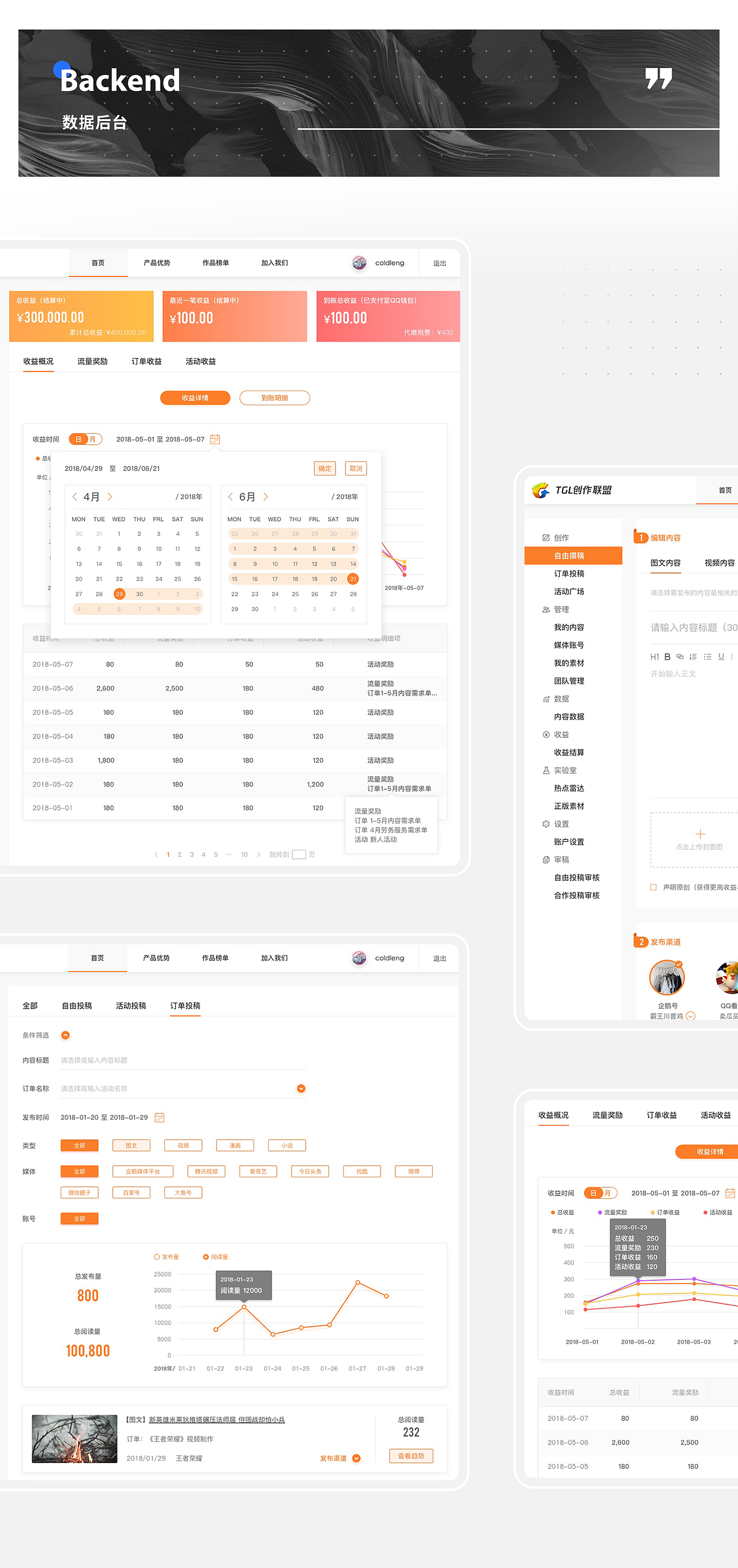Click next page arrow in table pagination
Viewport: 738px width, 1568px height.
pyautogui.click(x=258, y=854)
